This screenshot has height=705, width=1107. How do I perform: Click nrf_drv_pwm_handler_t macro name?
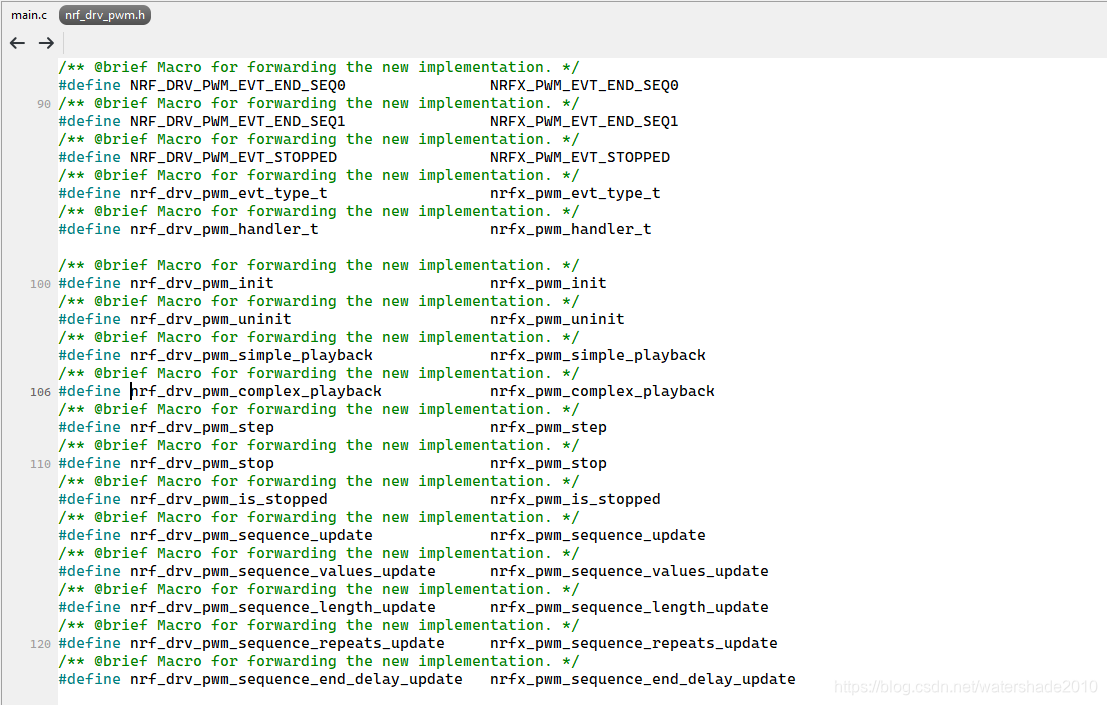tap(225, 229)
